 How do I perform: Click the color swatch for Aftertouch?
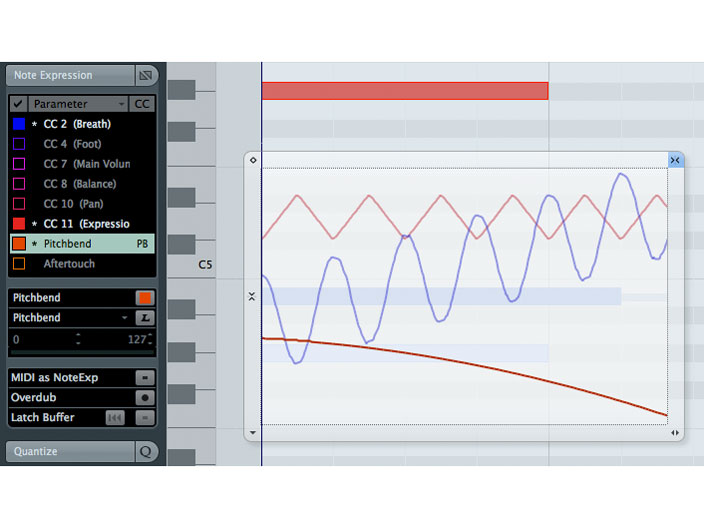(x=19, y=264)
